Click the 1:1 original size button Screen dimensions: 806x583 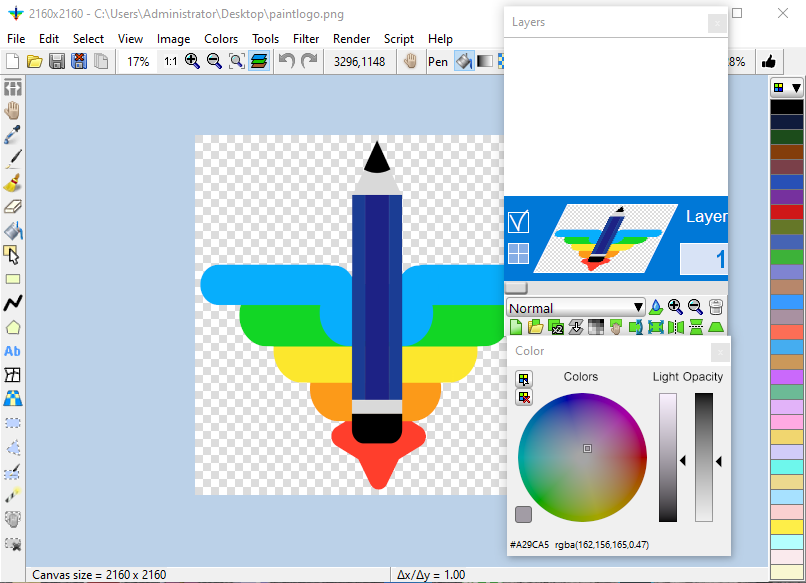[170, 62]
